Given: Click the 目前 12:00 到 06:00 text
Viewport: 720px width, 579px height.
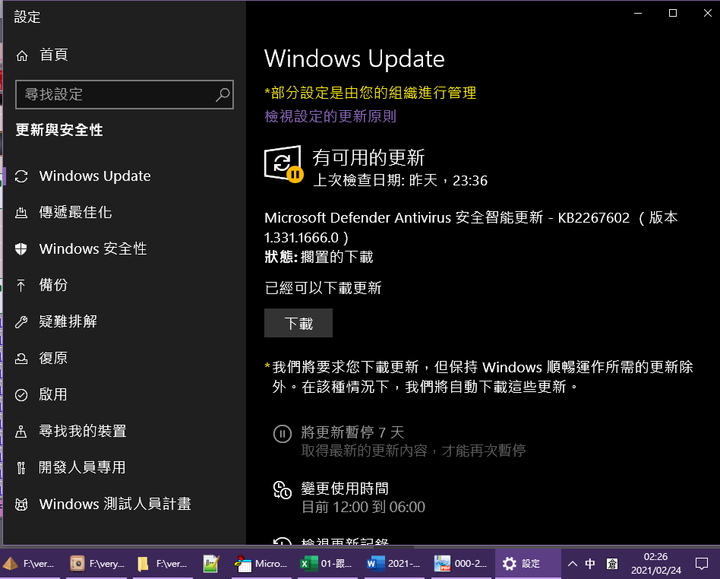Looking at the screenshot, I should [x=363, y=507].
